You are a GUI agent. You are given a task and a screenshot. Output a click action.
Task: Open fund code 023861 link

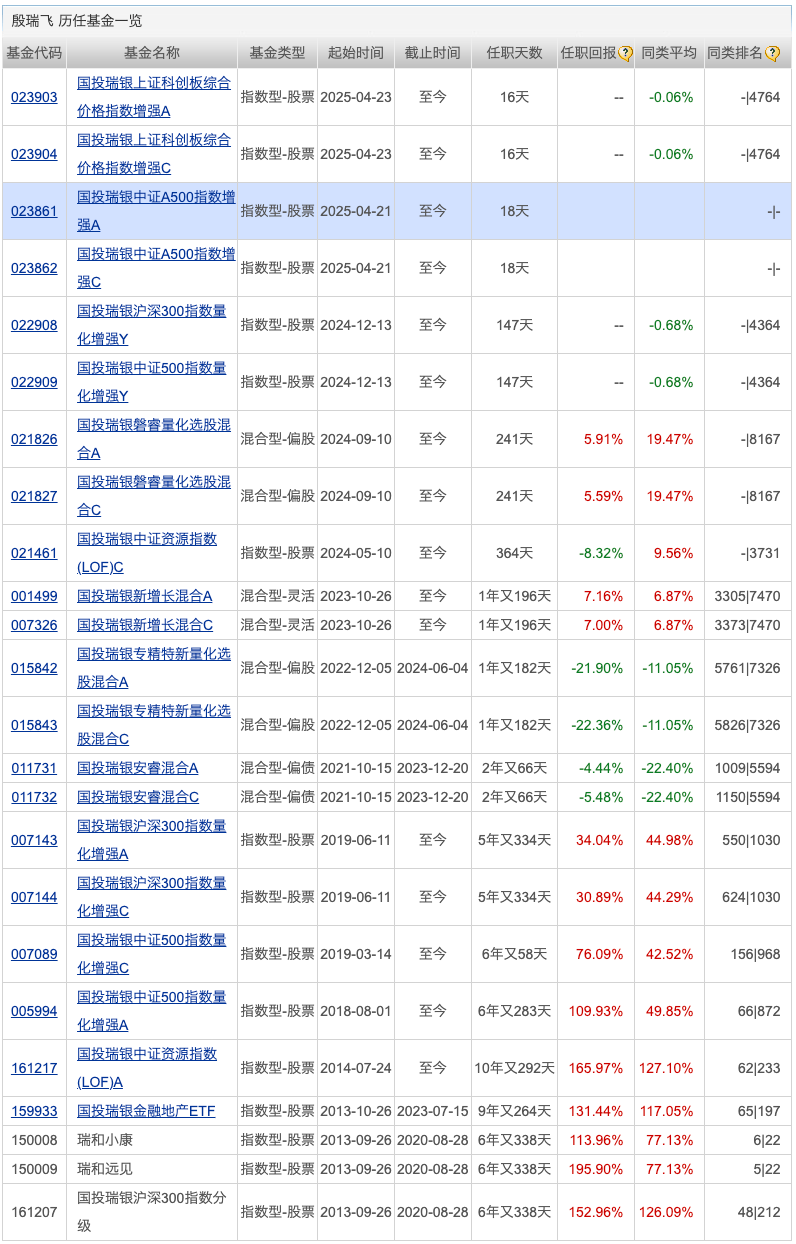(34, 211)
